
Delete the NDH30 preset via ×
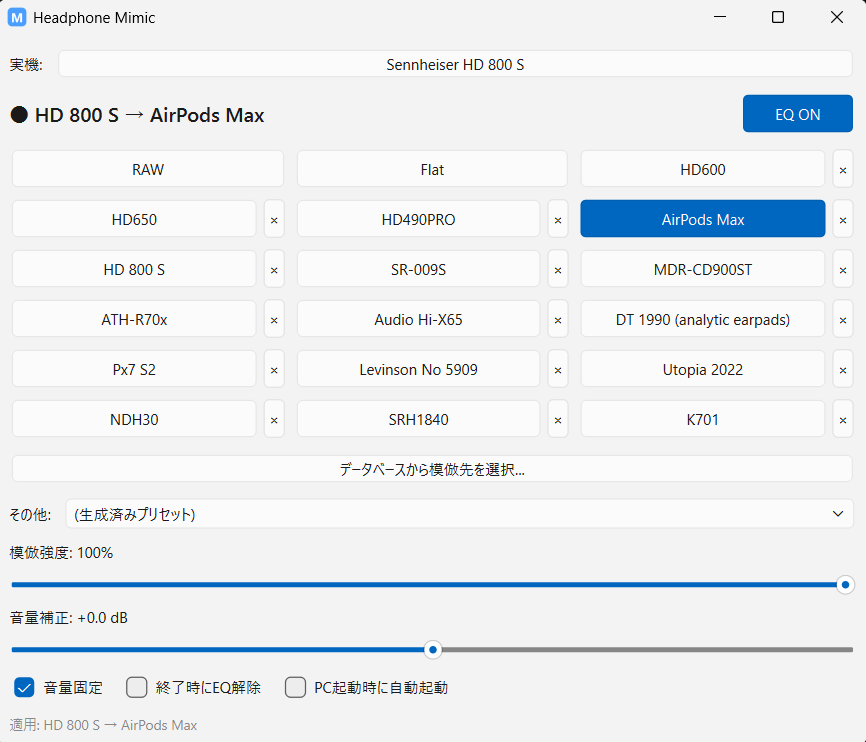point(274,419)
